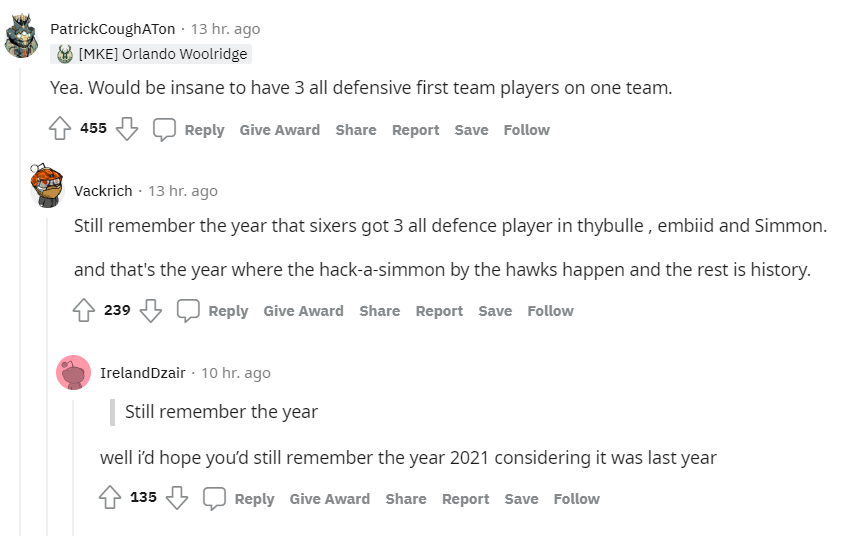
Task: Upvote Vackrich's comment
Action: point(84,310)
